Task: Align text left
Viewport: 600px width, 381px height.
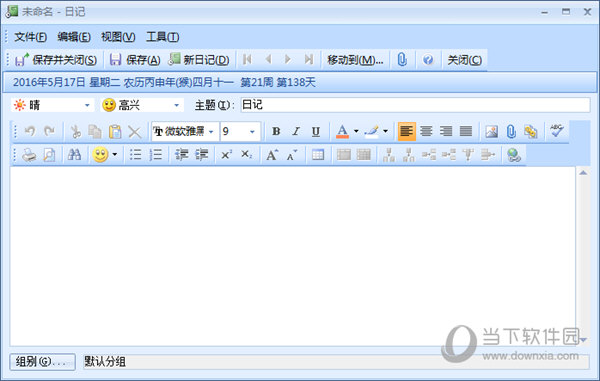Action: pyautogui.click(x=406, y=132)
